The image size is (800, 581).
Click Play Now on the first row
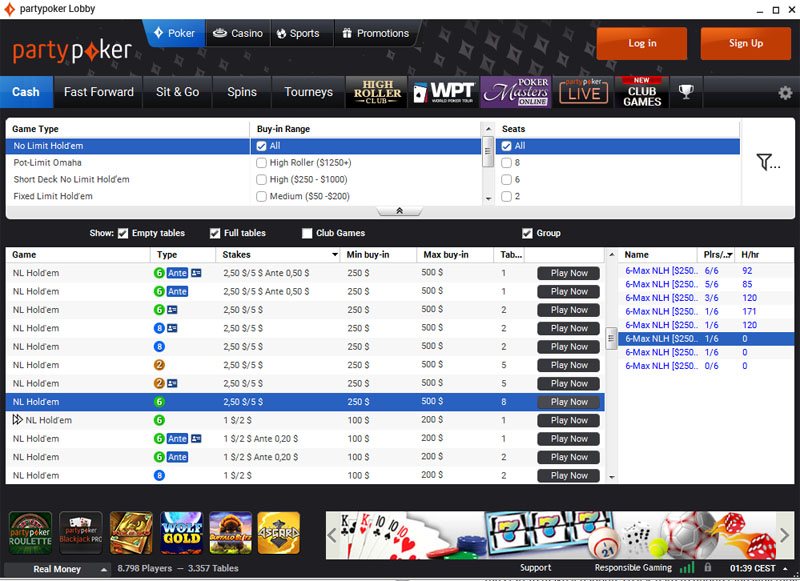pos(568,273)
